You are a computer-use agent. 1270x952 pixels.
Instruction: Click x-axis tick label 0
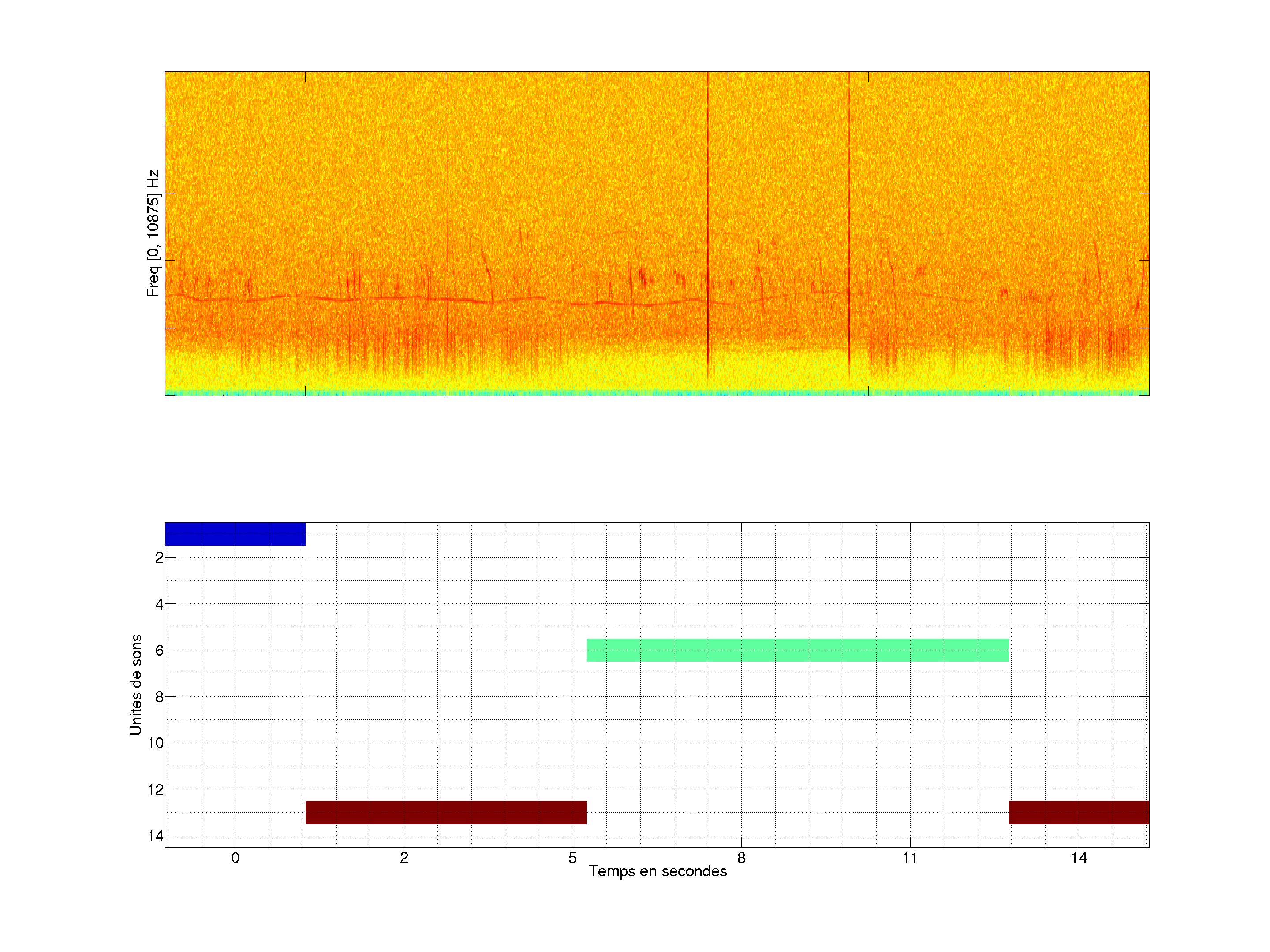tap(235, 858)
